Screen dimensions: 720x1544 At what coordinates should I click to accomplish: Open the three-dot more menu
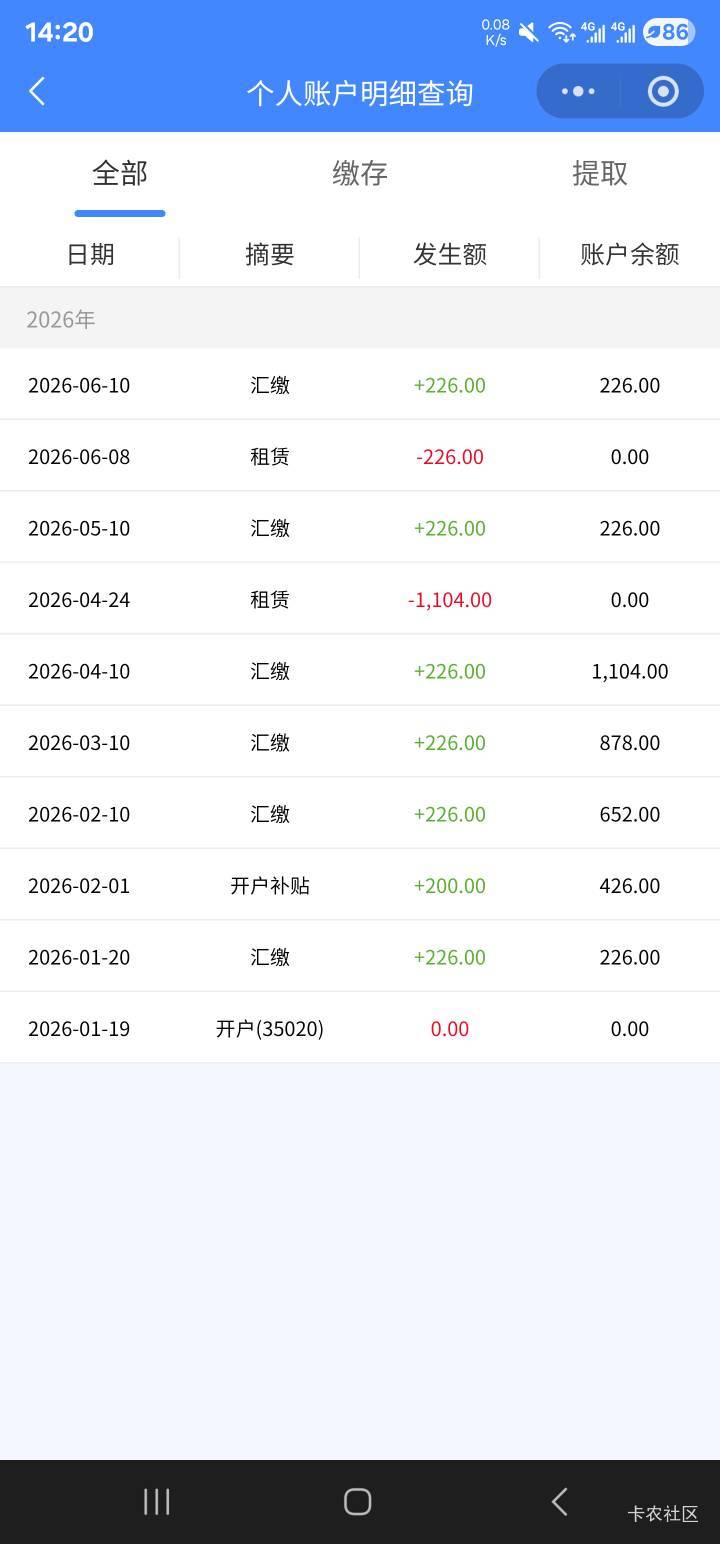(x=578, y=92)
